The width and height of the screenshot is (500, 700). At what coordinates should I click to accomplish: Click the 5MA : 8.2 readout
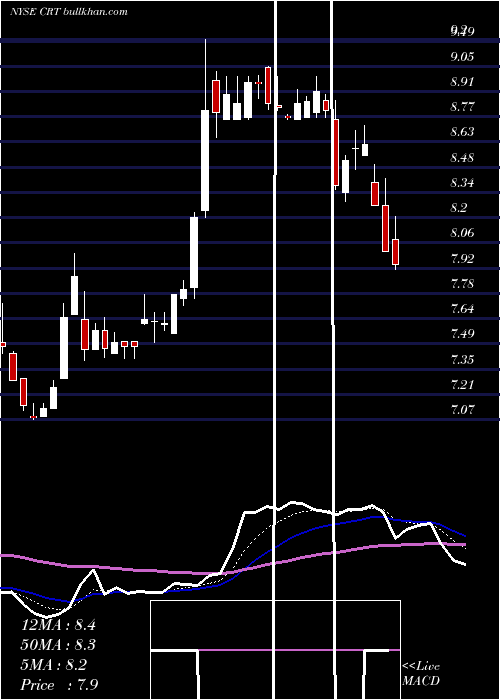coord(54,665)
